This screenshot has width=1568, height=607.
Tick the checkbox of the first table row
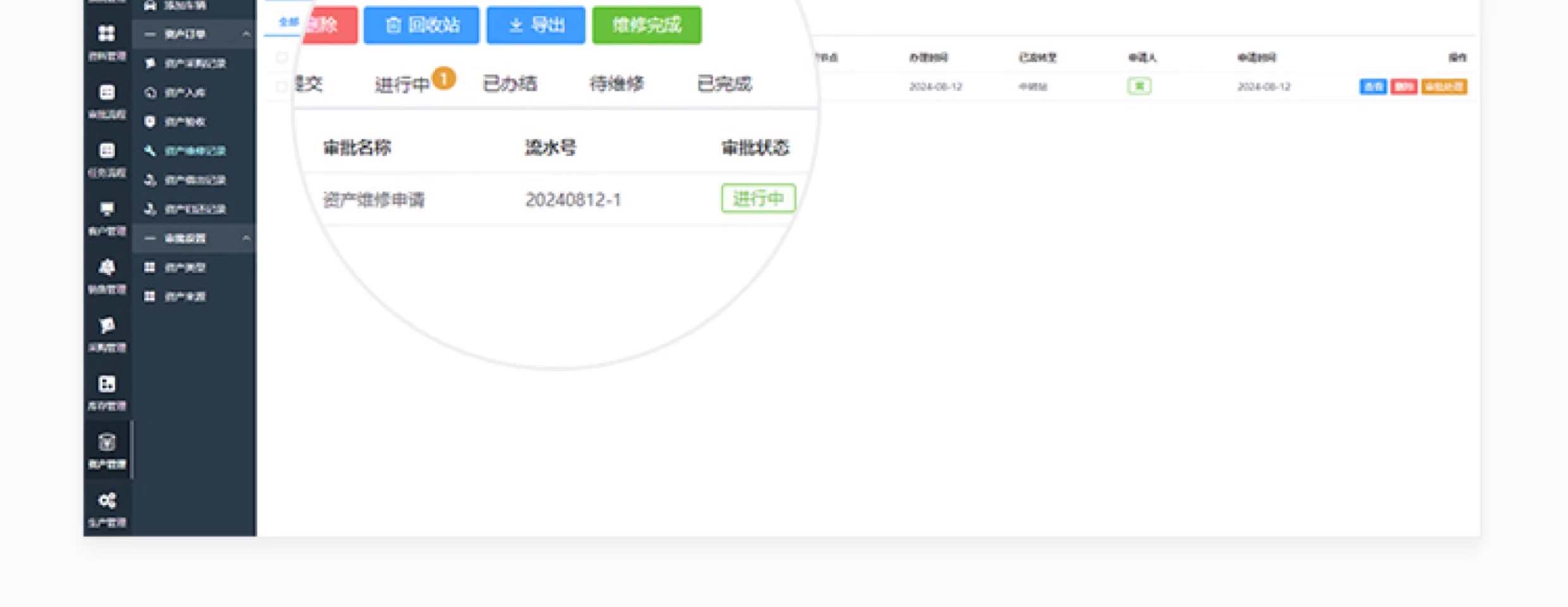click(x=282, y=87)
